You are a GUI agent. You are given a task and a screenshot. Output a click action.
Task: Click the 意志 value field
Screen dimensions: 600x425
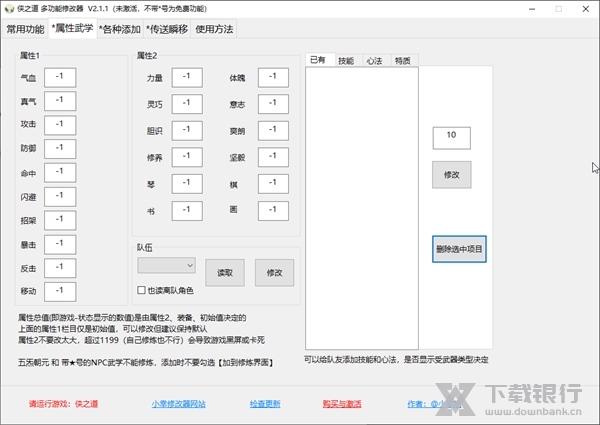tap(273, 104)
